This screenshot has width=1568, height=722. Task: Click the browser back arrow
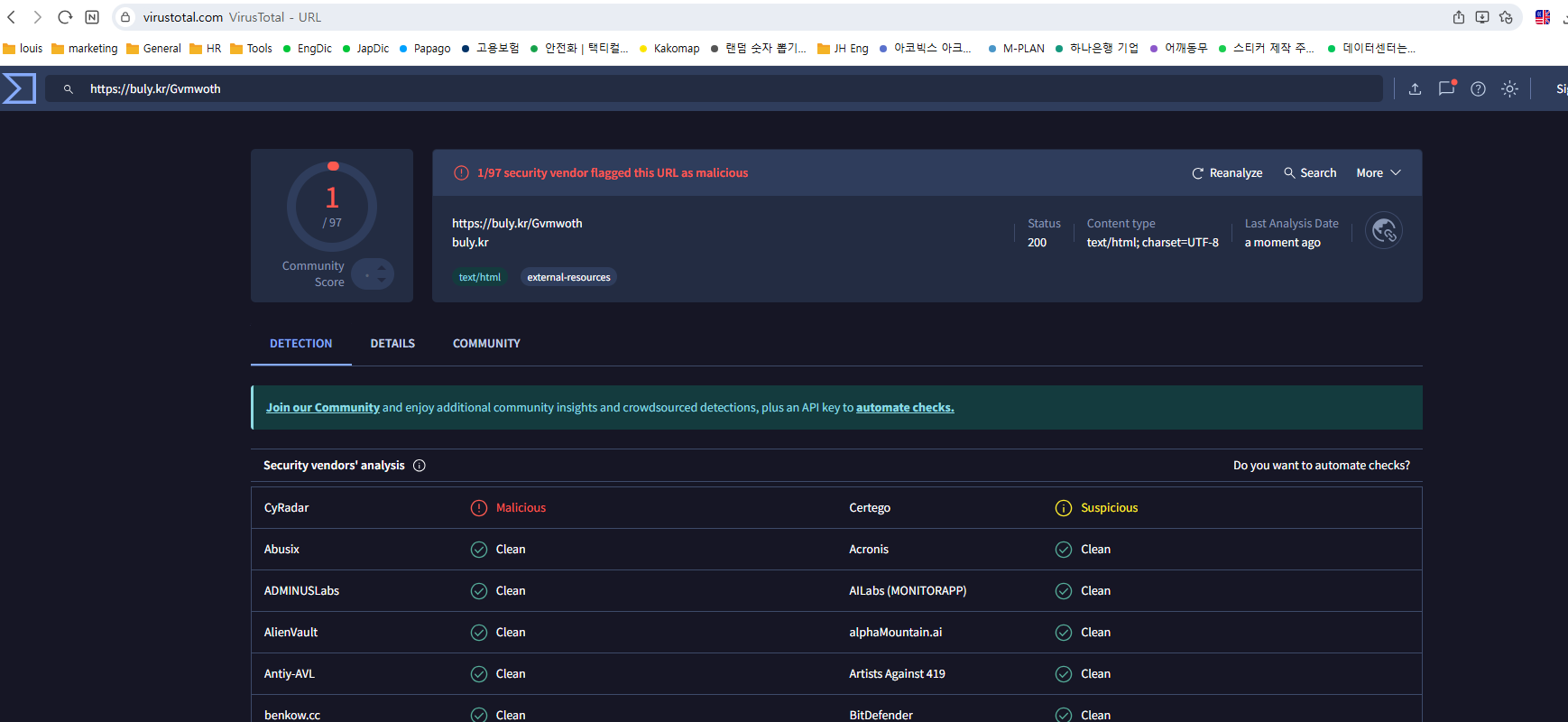[12, 17]
